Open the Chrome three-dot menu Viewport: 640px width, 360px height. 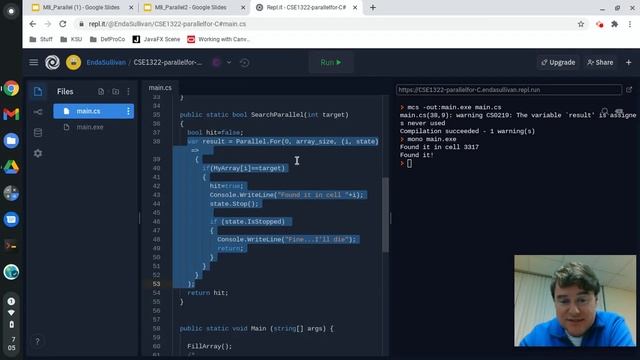coord(630,24)
